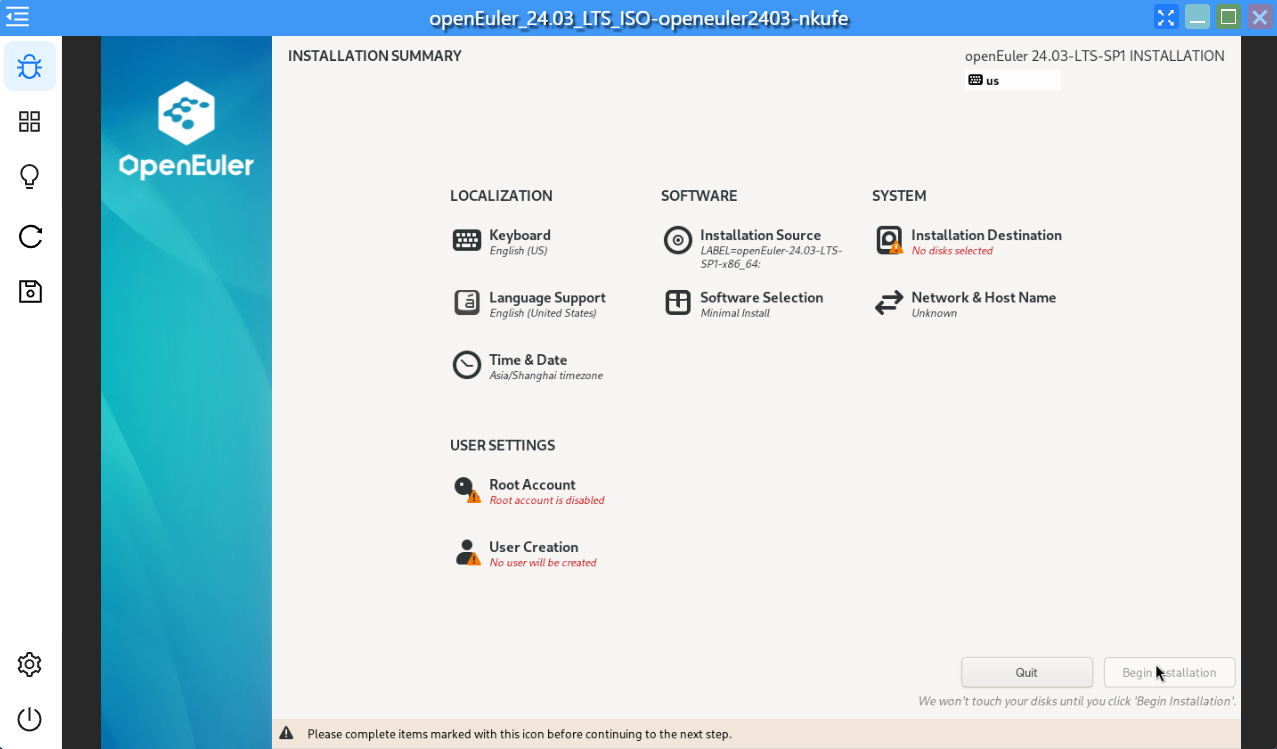This screenshot has width=1277, height=749.
Task: Select the Time & Date label
Action: 528,360
